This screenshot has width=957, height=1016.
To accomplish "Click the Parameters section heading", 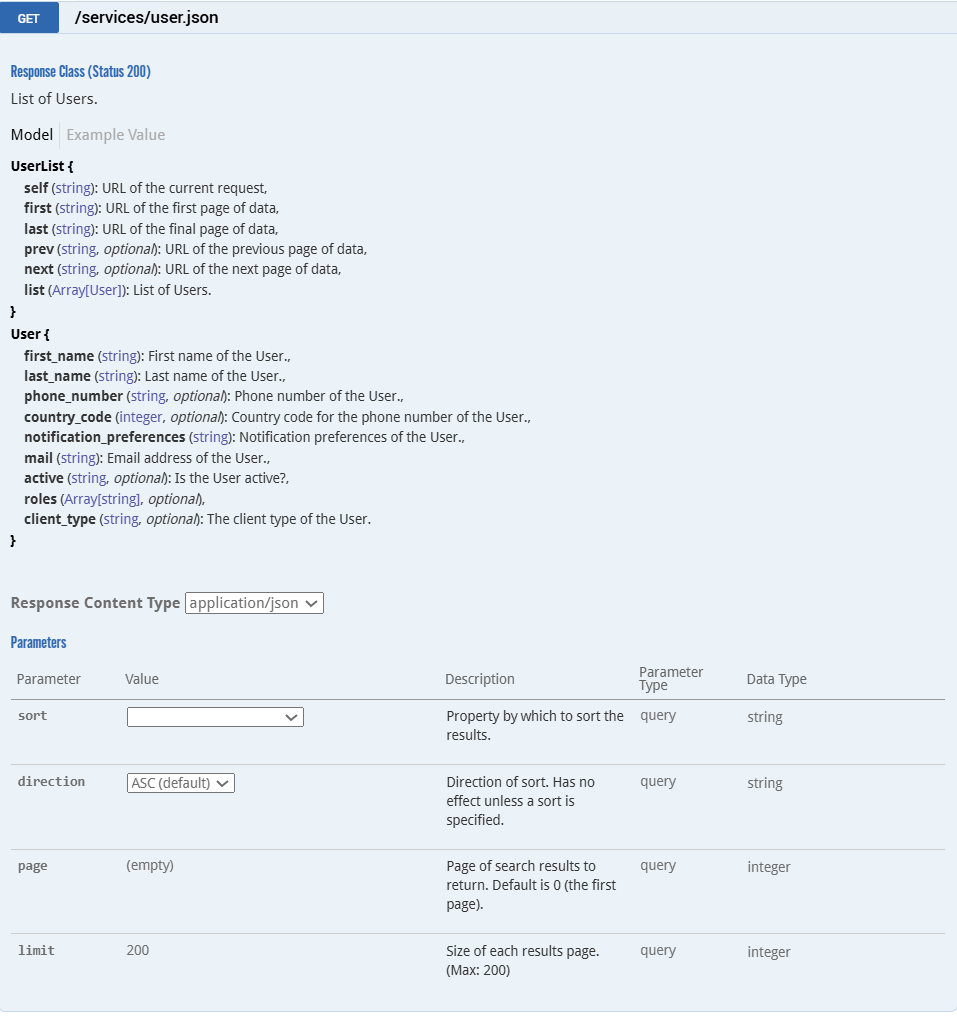I will 38,642.
